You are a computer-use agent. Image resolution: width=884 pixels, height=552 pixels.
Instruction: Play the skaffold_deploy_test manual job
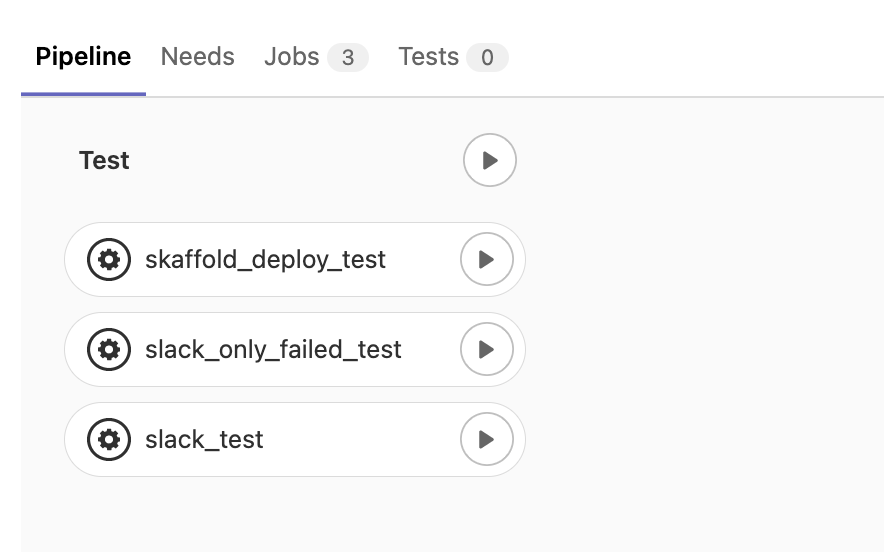click(487, 259)
